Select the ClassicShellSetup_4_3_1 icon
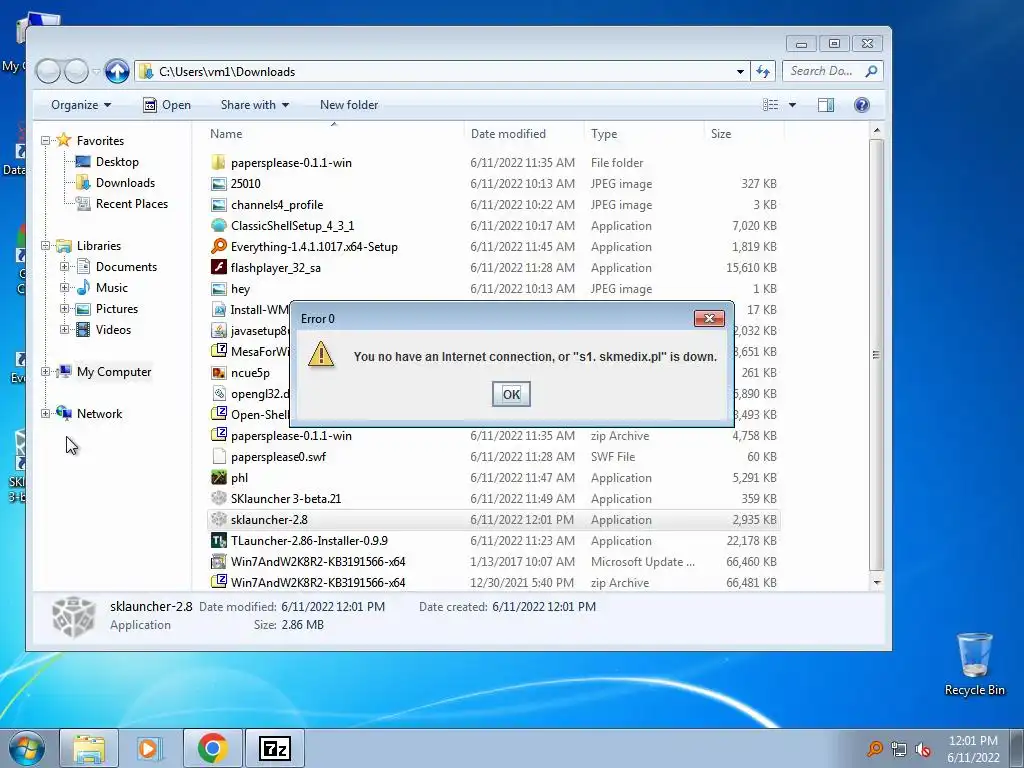Viewport: 1024px width, 768px height. click(x=219, y=225)
